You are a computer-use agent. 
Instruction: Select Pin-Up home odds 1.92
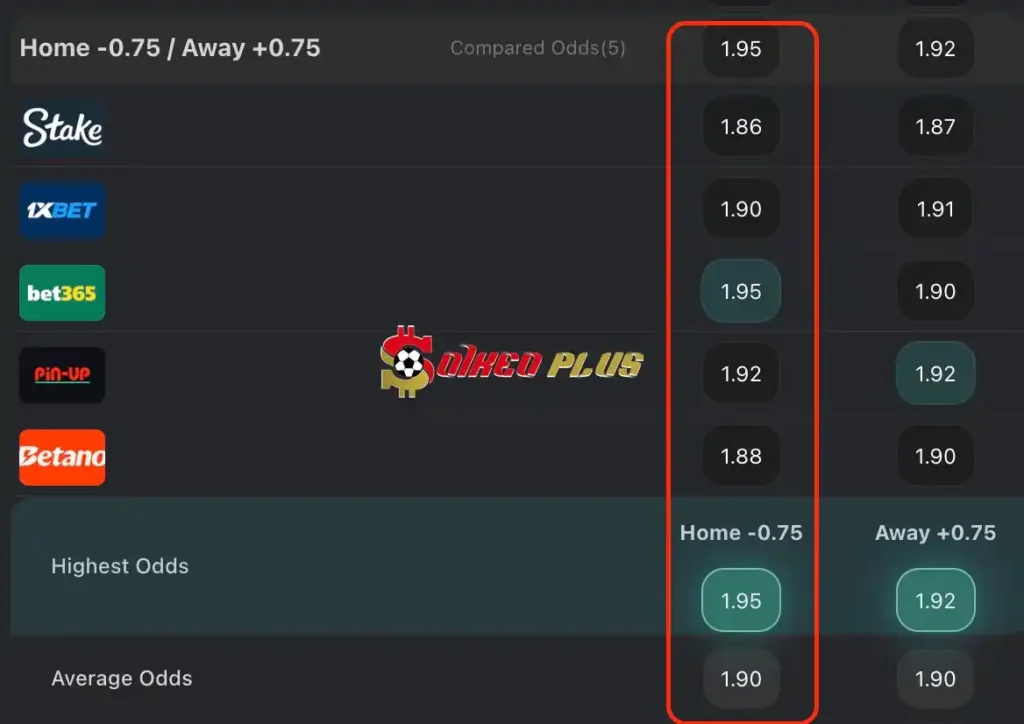(741, 373)
